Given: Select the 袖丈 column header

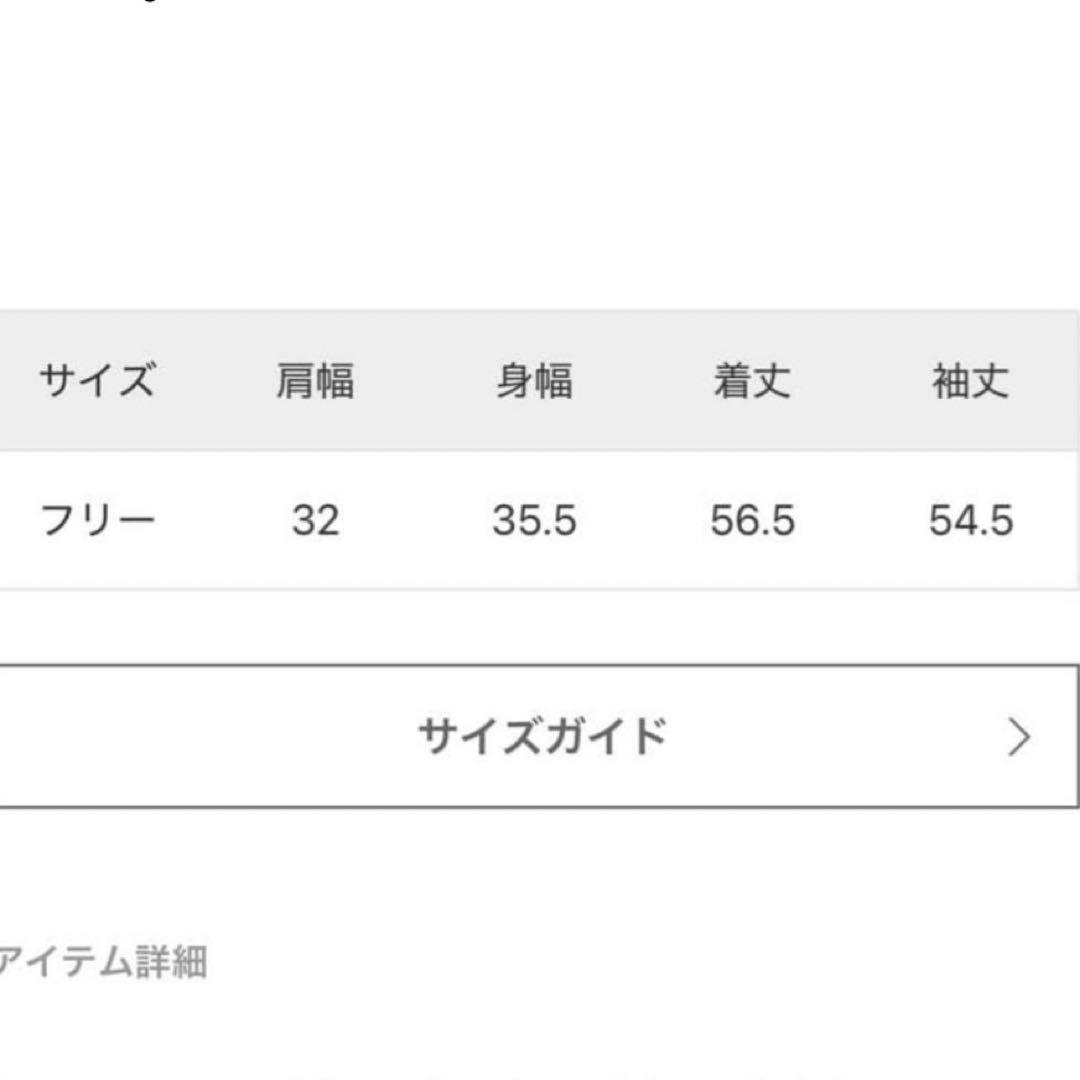Looking at the screenshot, I should coord(970,382).
